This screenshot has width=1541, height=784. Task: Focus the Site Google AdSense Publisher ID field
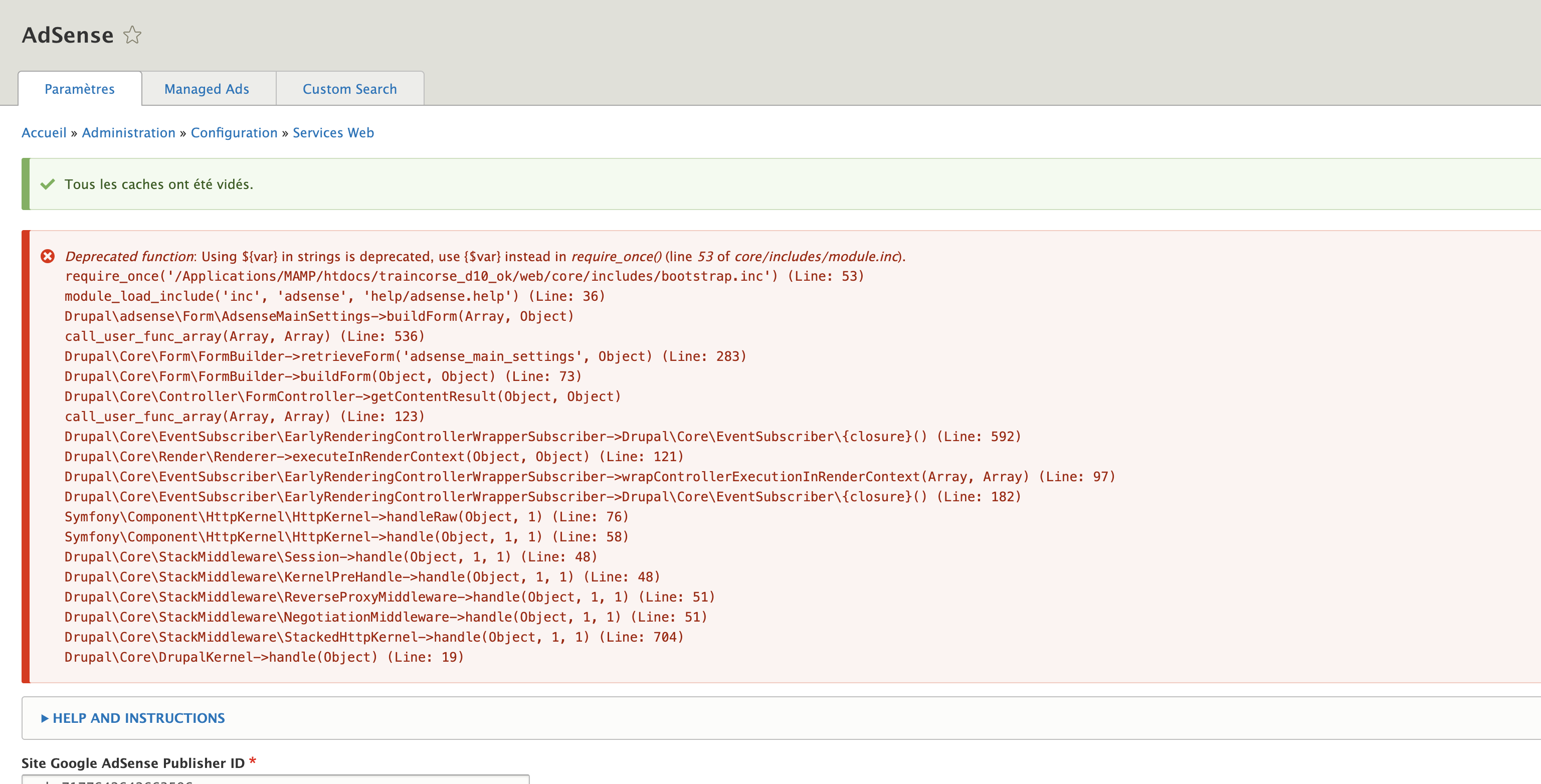pos(275,779)
